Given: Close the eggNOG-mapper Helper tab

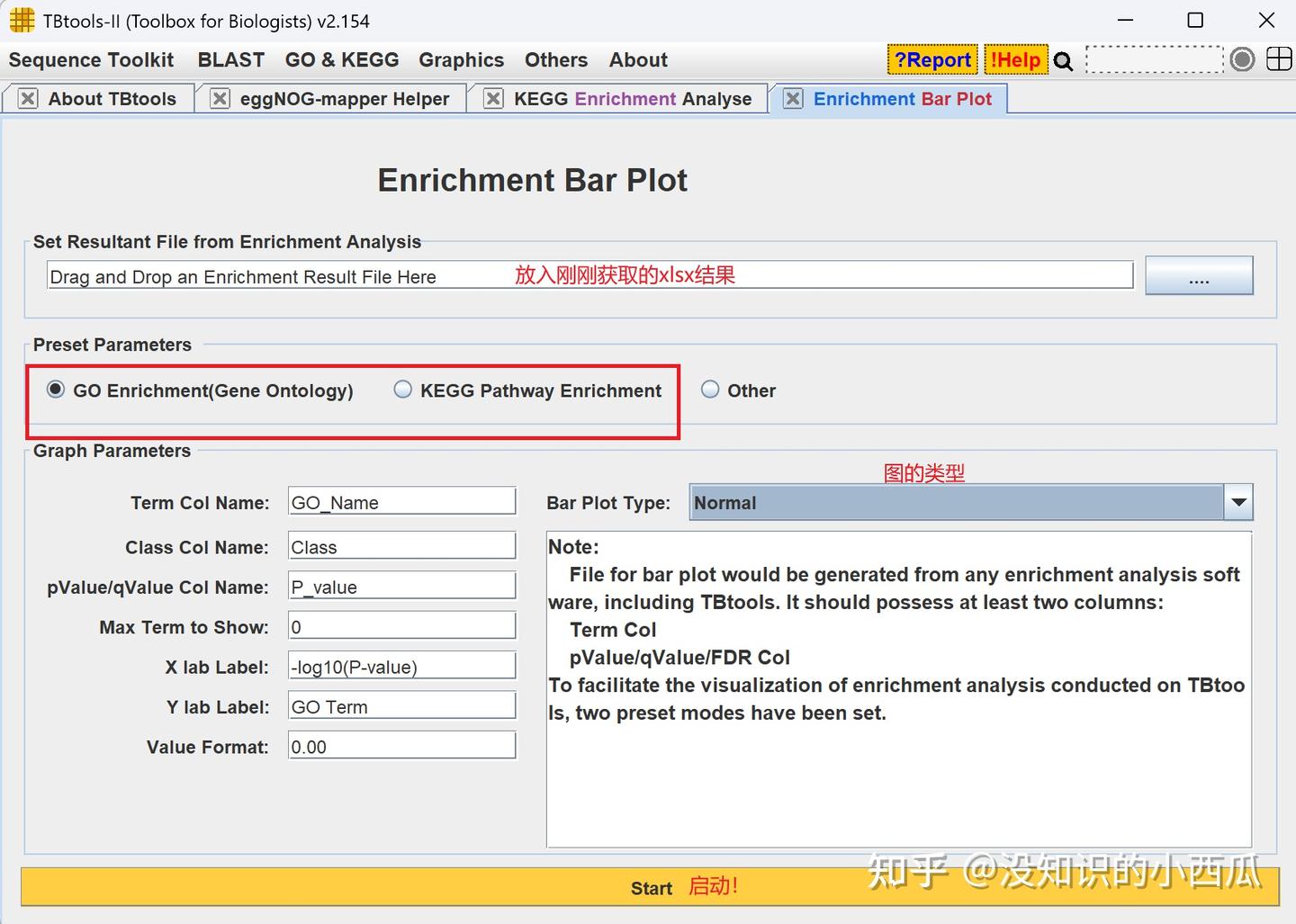Looking at the screenshot, I should pyautogui.click(x=220, y=99).
